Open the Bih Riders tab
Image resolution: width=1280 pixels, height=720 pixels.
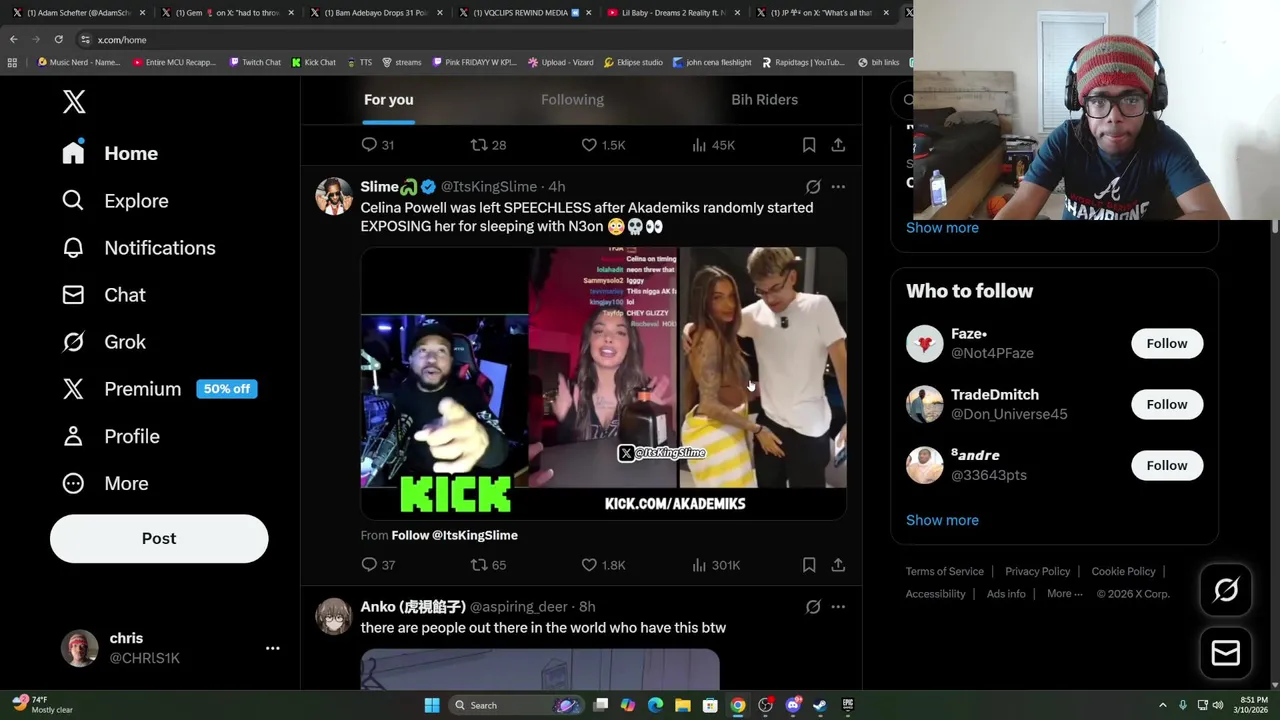click(764, 99)
